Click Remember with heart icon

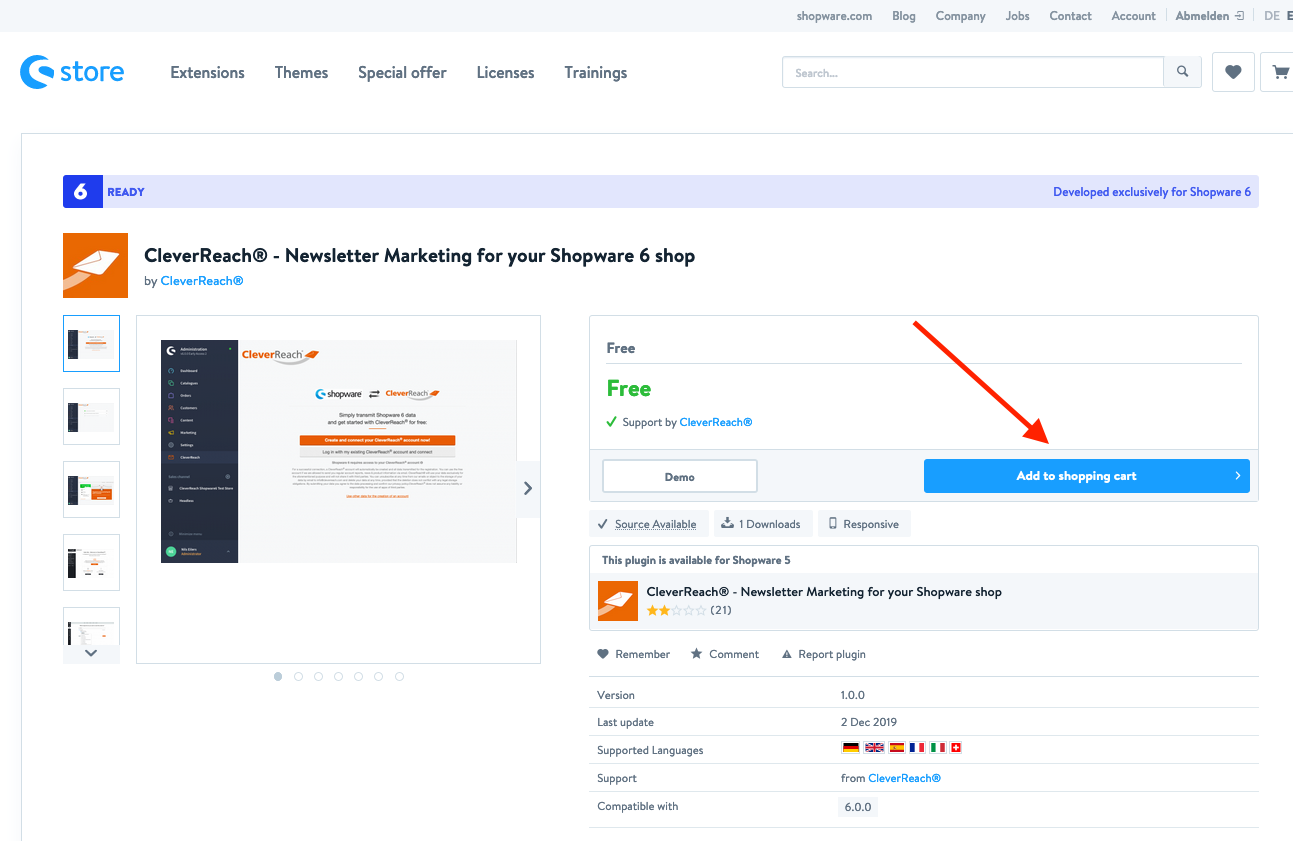(x=634, y=654)
